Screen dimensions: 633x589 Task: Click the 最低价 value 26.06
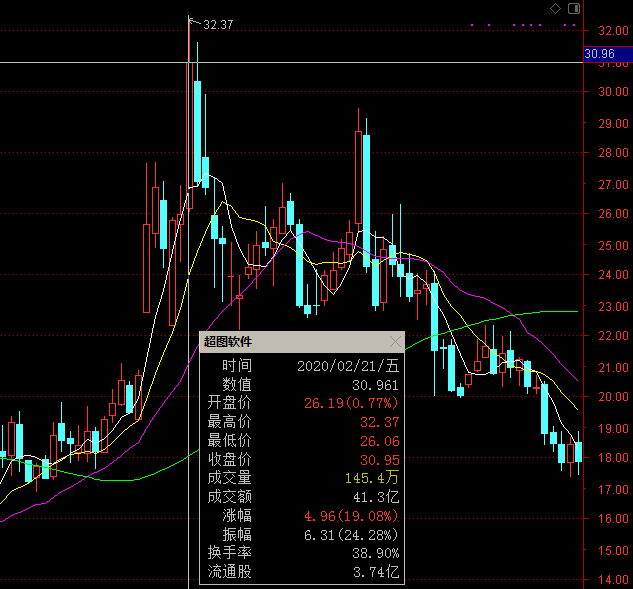(379, 441)
